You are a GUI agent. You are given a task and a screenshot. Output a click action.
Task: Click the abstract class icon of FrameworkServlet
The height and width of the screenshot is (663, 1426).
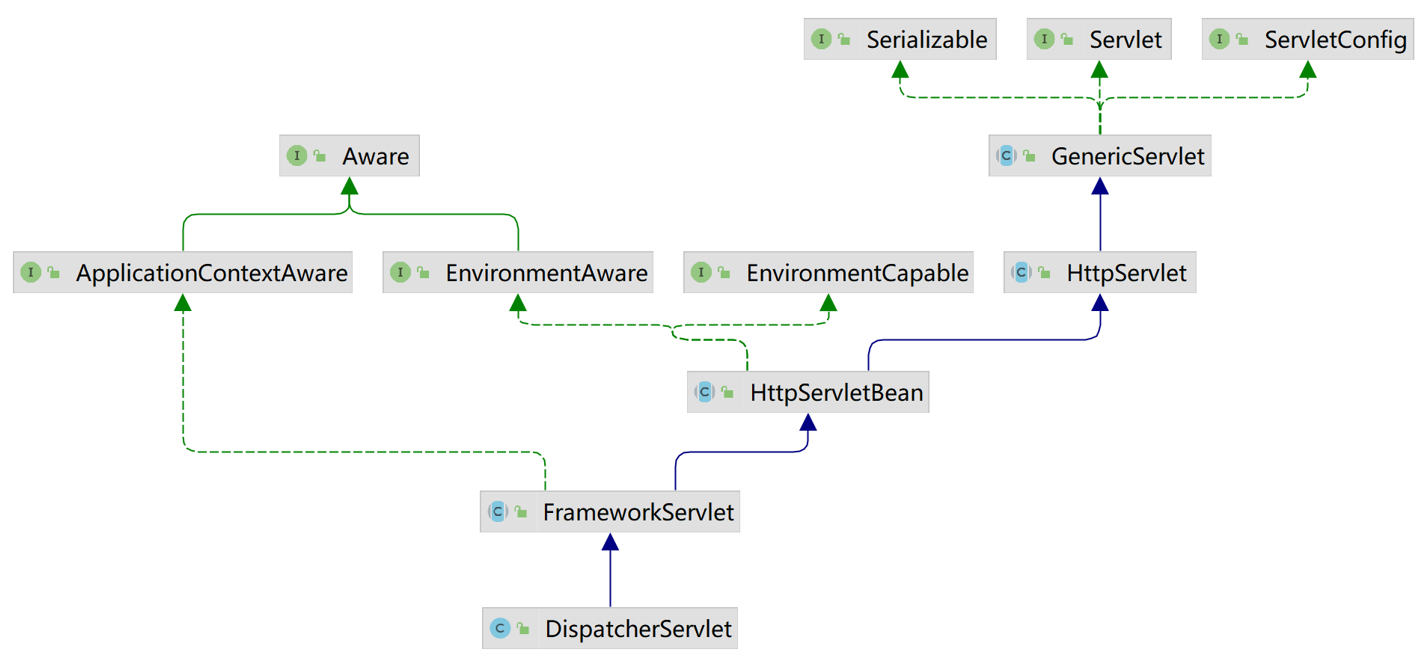[497, 512]
